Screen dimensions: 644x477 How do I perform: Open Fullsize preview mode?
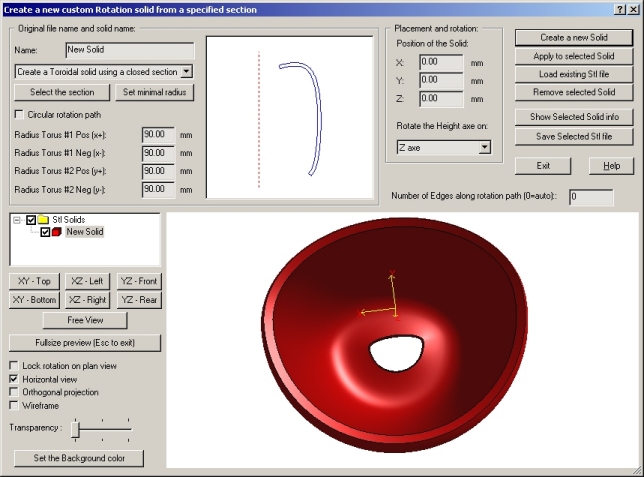85,343
